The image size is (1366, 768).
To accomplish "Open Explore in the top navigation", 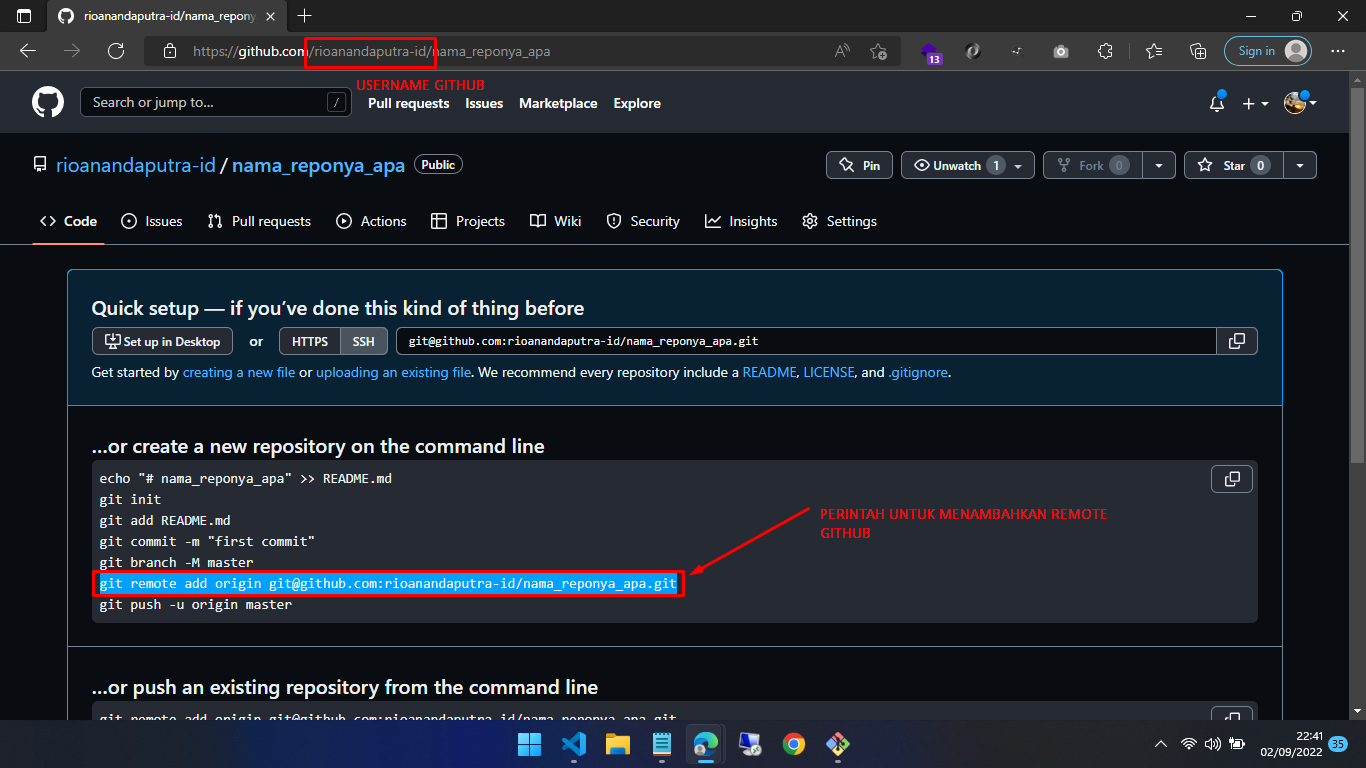I will point(637,103).
